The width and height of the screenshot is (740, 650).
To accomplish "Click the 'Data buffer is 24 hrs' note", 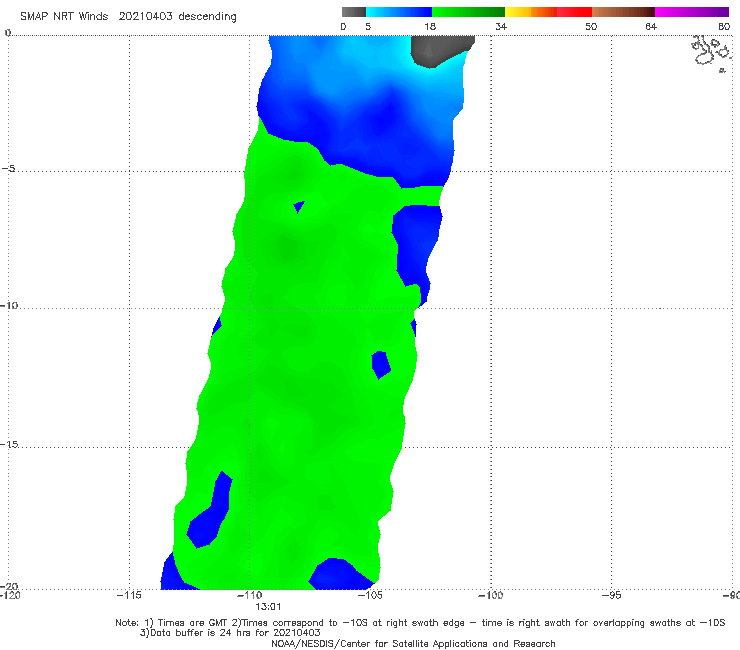I will click(230, 633).
